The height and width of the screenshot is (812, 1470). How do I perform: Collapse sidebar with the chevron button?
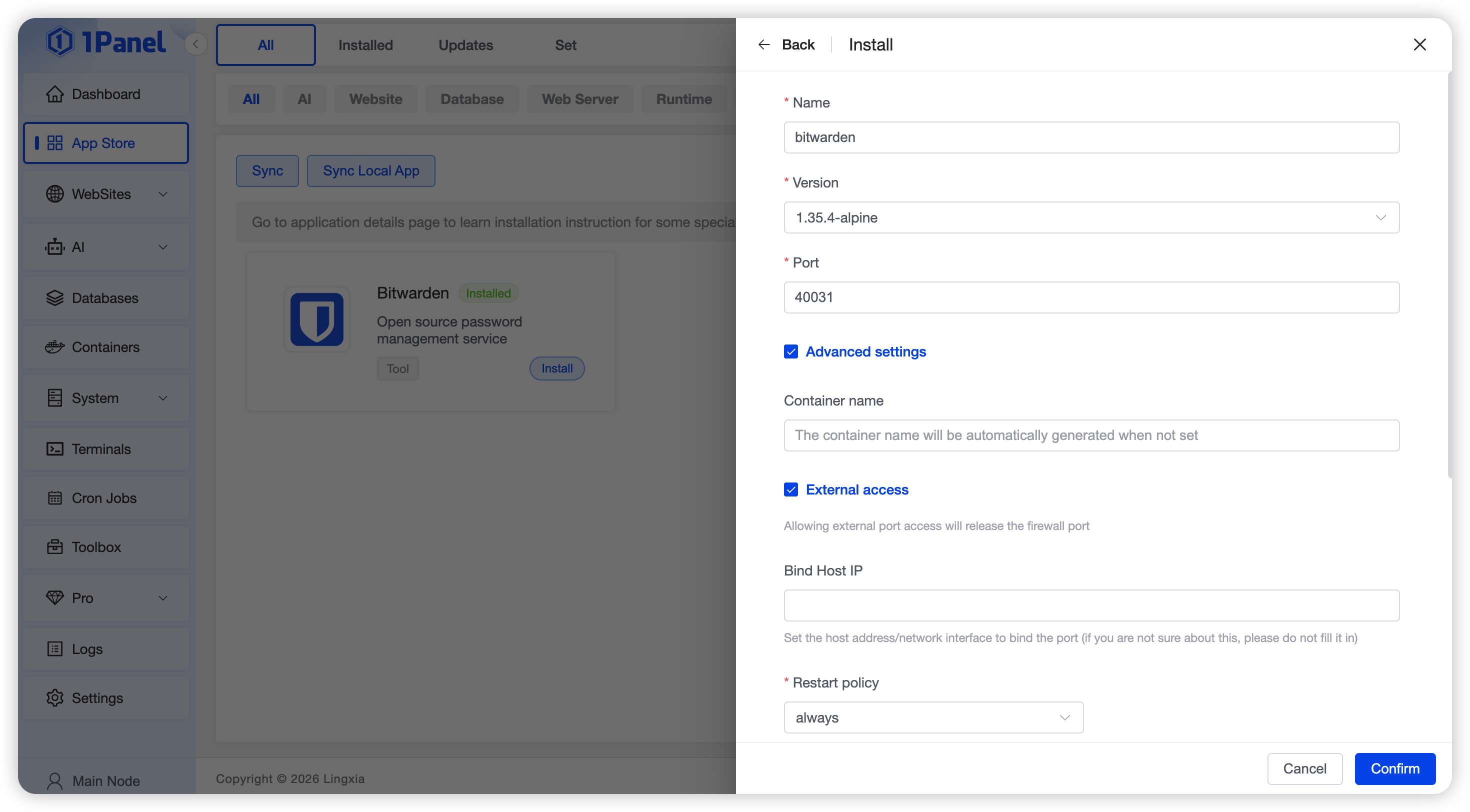[195, 44]
